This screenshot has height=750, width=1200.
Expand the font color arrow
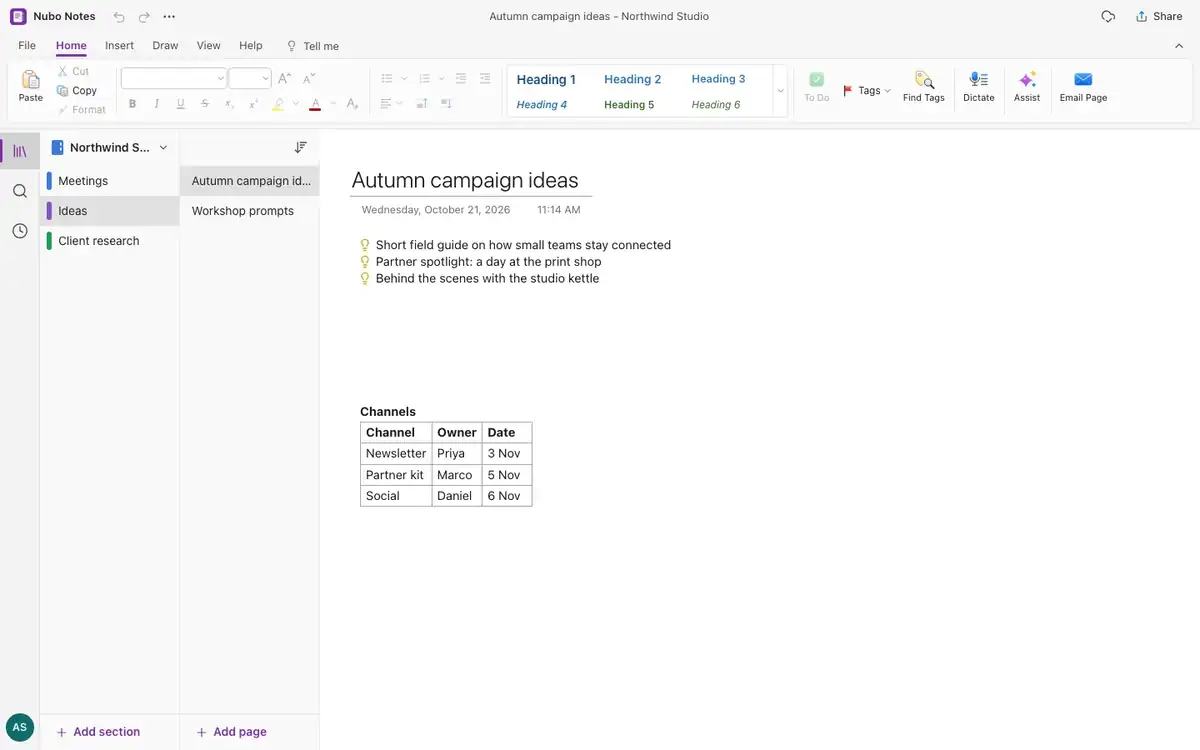(x=332, y=103)
